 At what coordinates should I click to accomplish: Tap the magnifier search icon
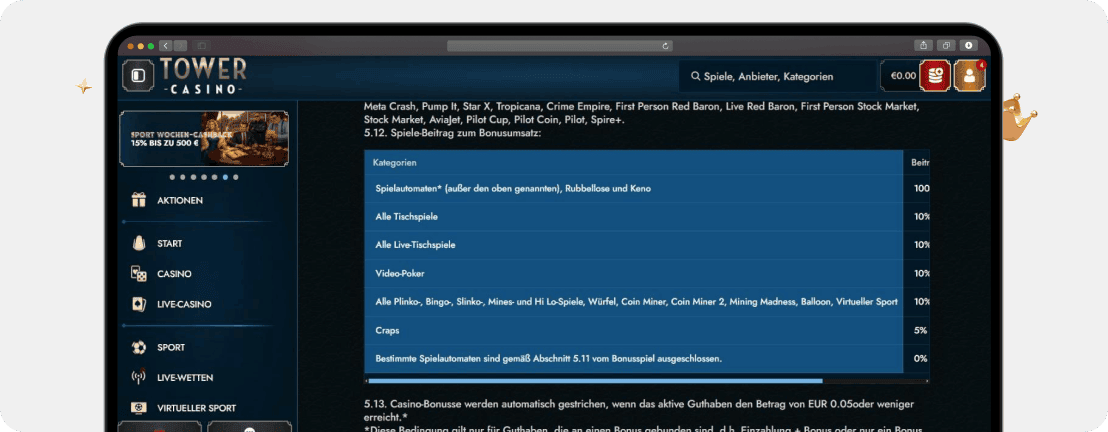tap(695, 76)
